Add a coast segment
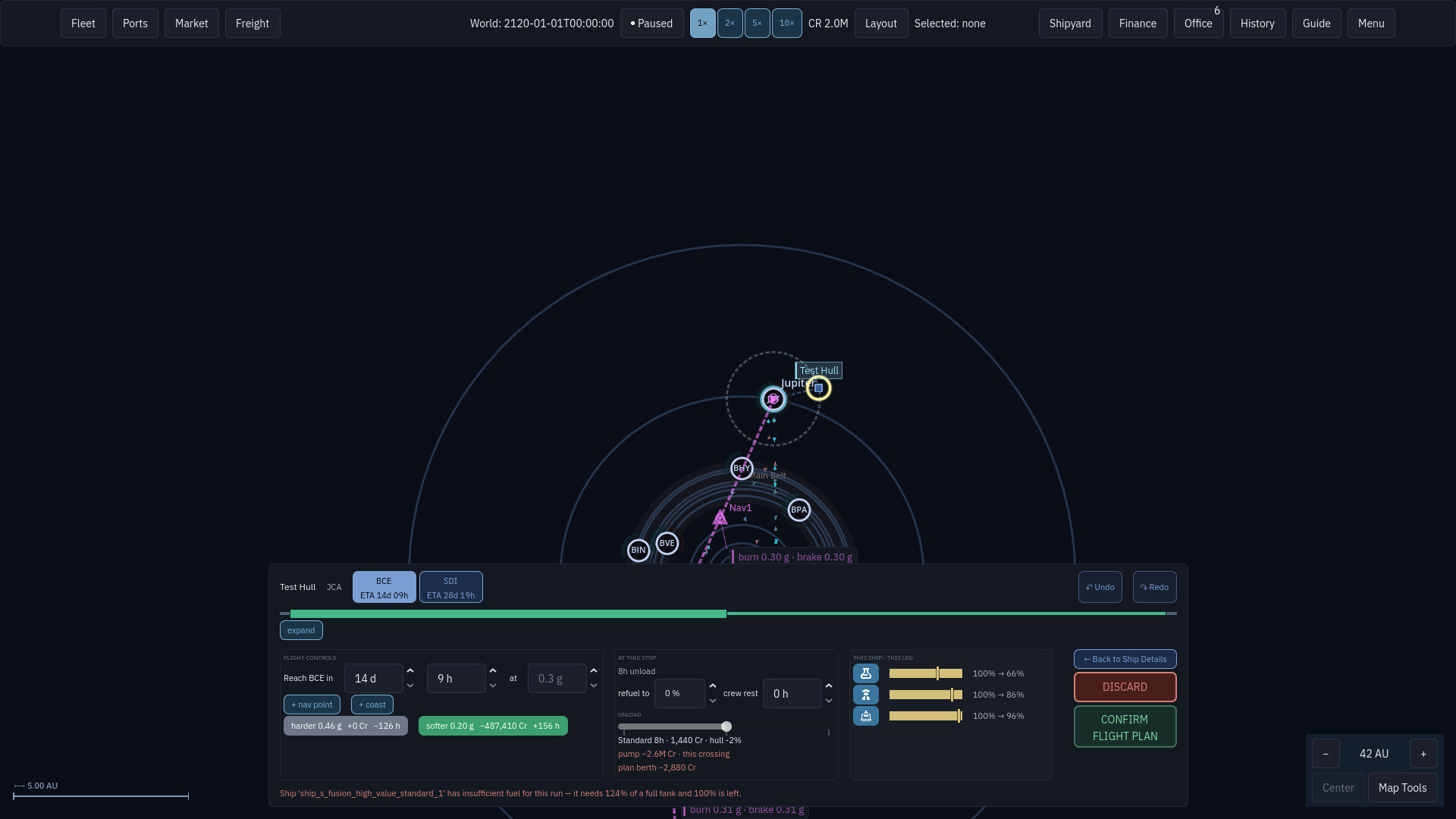This screenshot has width=1456, height=819. 372,704
